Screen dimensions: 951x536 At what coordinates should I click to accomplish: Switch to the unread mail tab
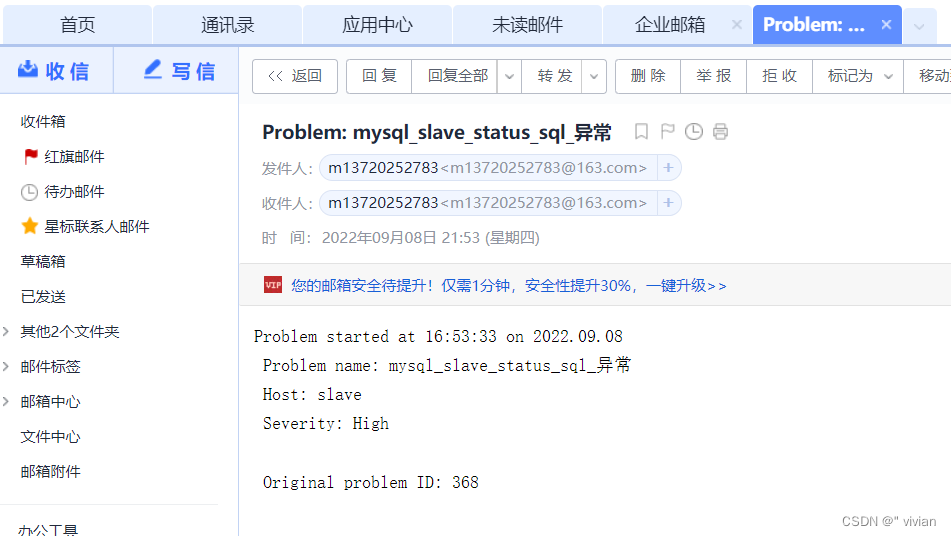point(528,25)
